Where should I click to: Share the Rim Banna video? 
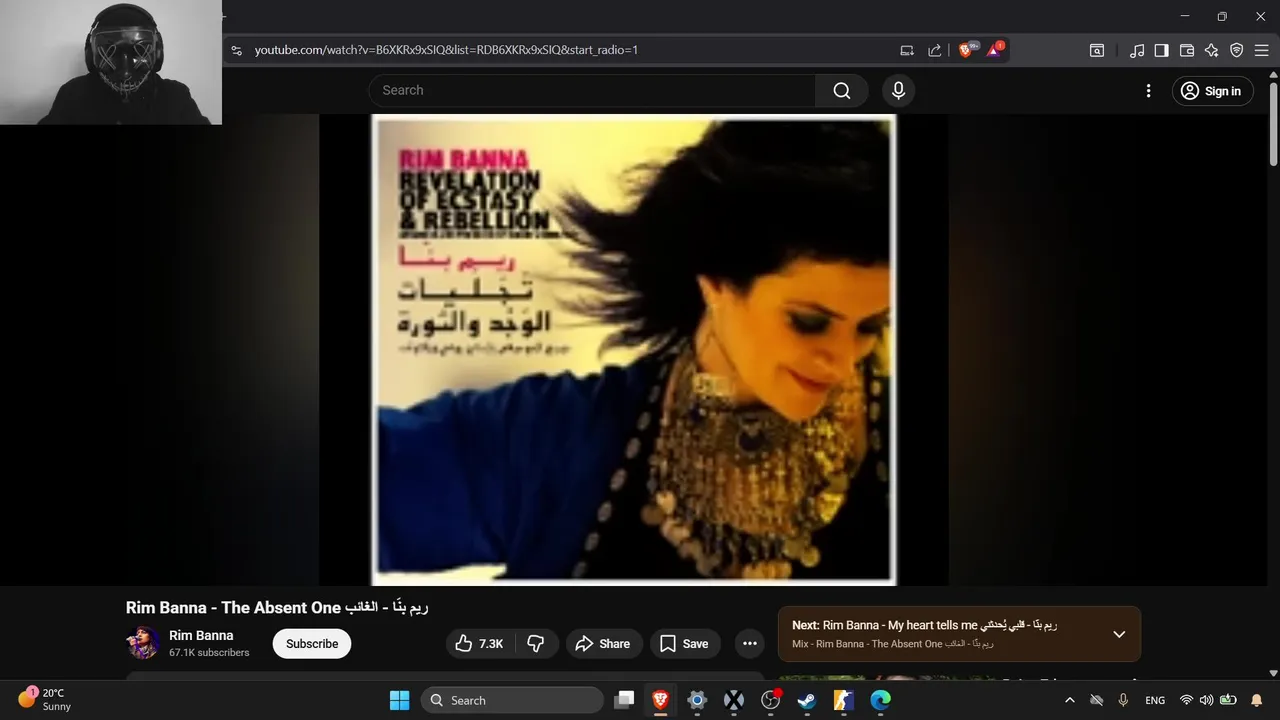[603, 644]
